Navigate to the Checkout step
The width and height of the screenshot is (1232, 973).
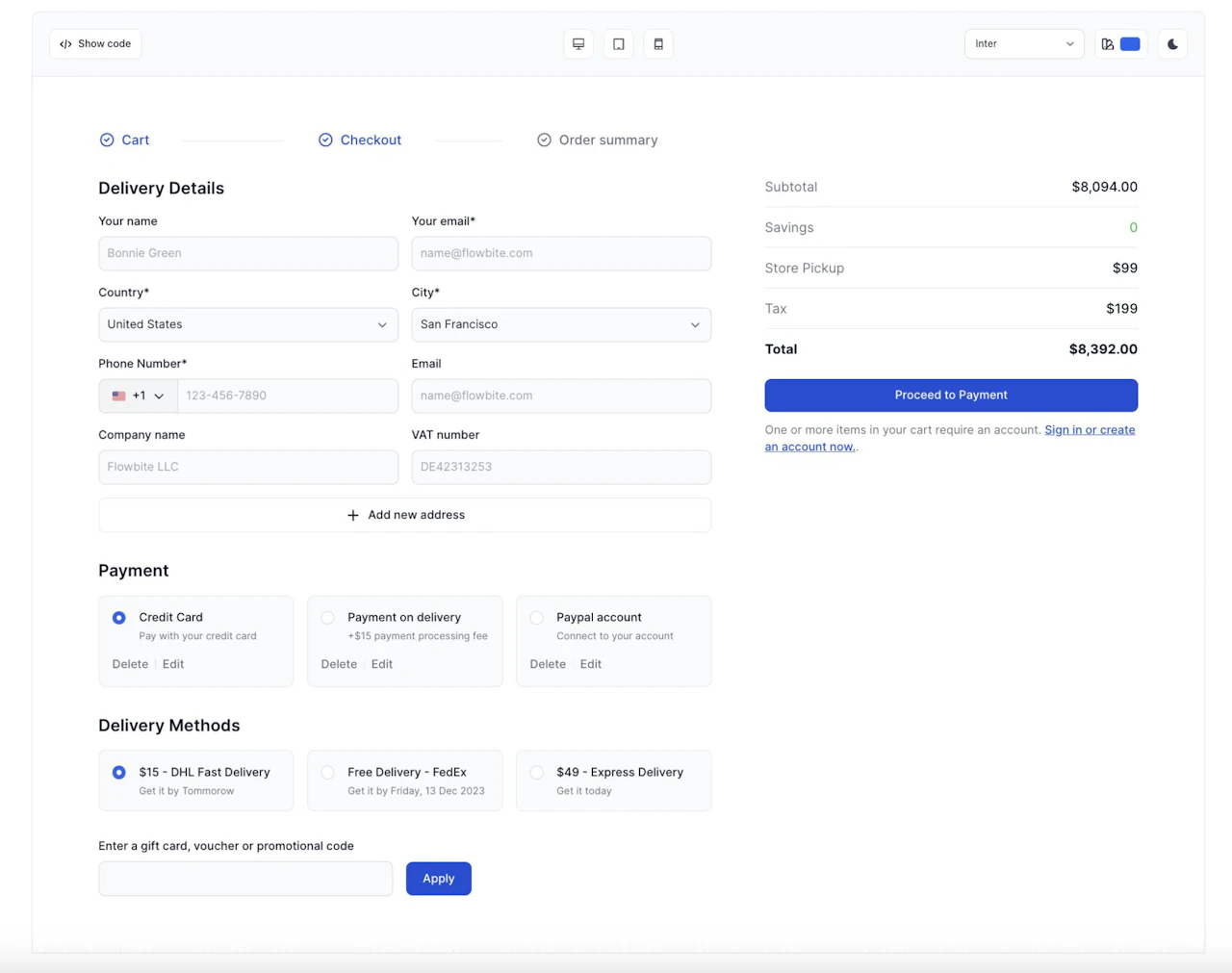(360, 140)
